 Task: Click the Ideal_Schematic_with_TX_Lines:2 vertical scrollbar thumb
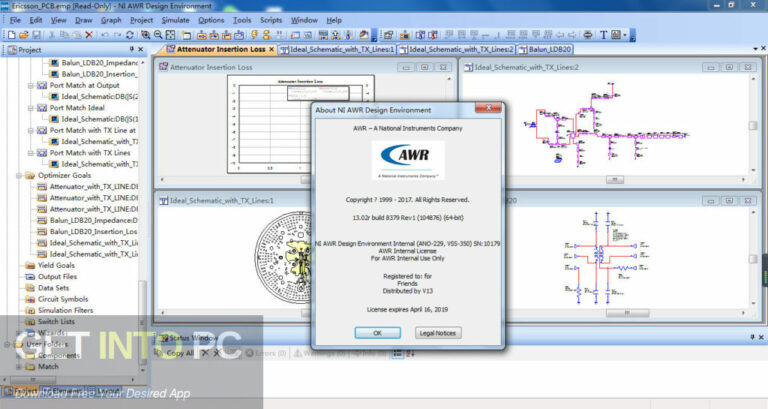tap(753, 125)
